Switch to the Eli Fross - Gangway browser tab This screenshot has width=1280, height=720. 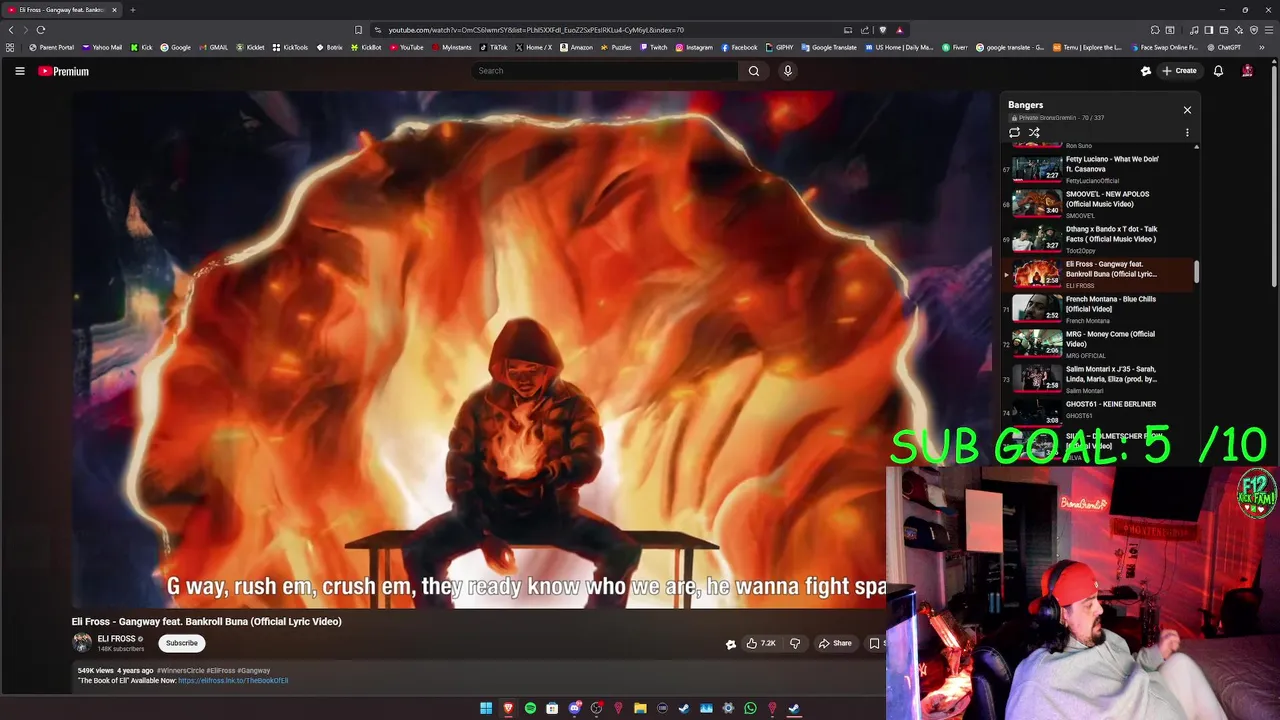(x=62, y=10)
